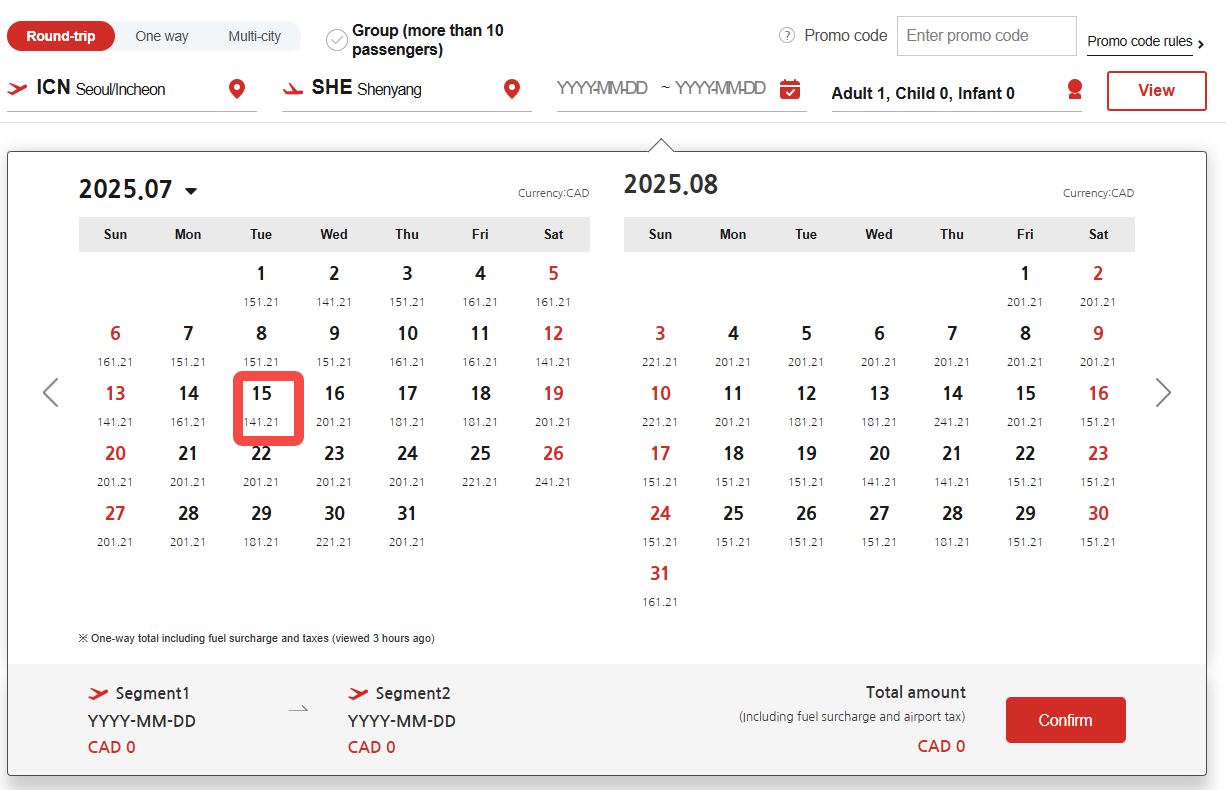Select the Multi-city trip type

pyautogui.click(x=255, y=36)
